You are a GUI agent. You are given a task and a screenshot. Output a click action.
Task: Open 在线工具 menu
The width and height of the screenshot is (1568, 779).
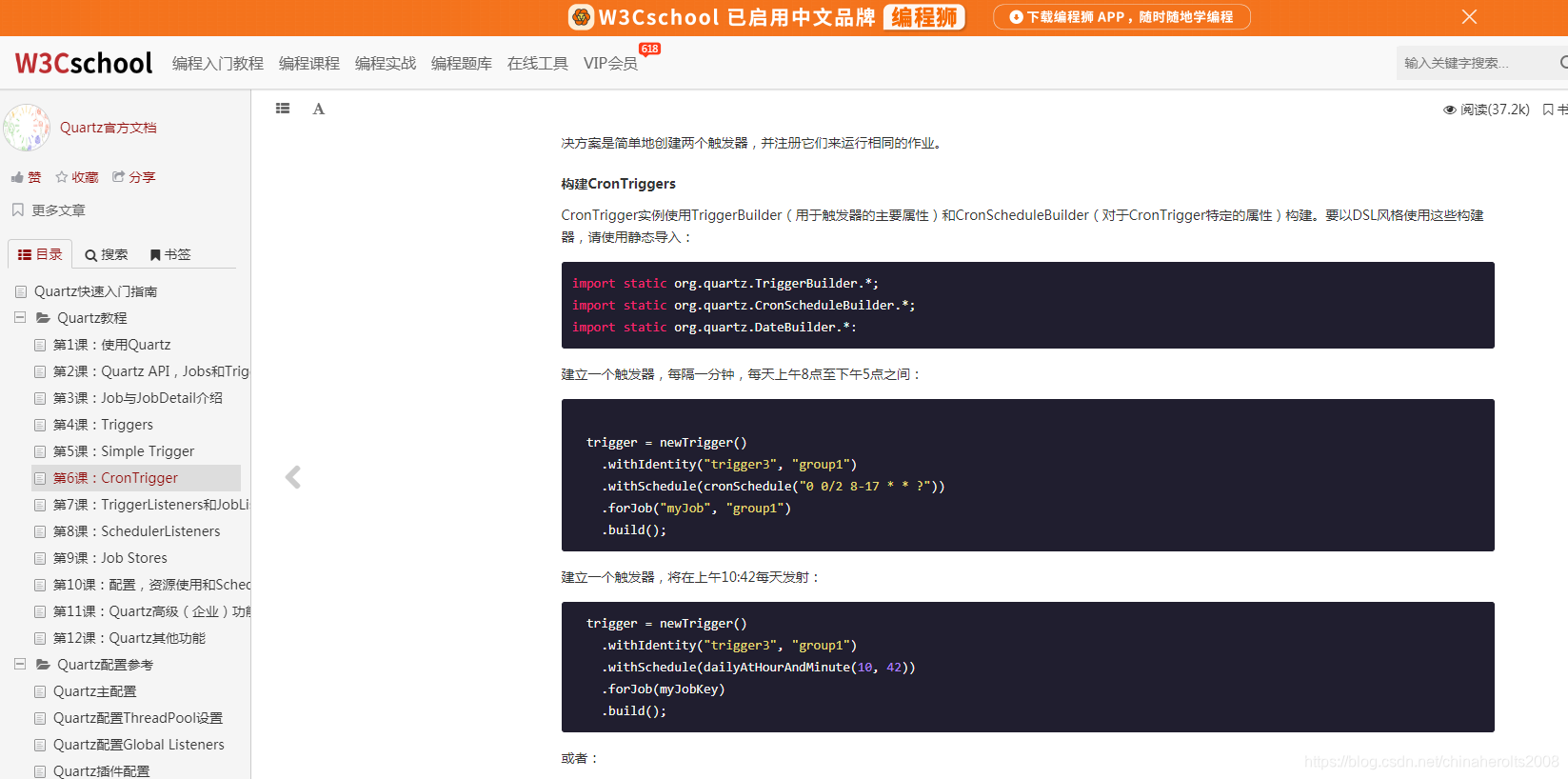point(538,63)
